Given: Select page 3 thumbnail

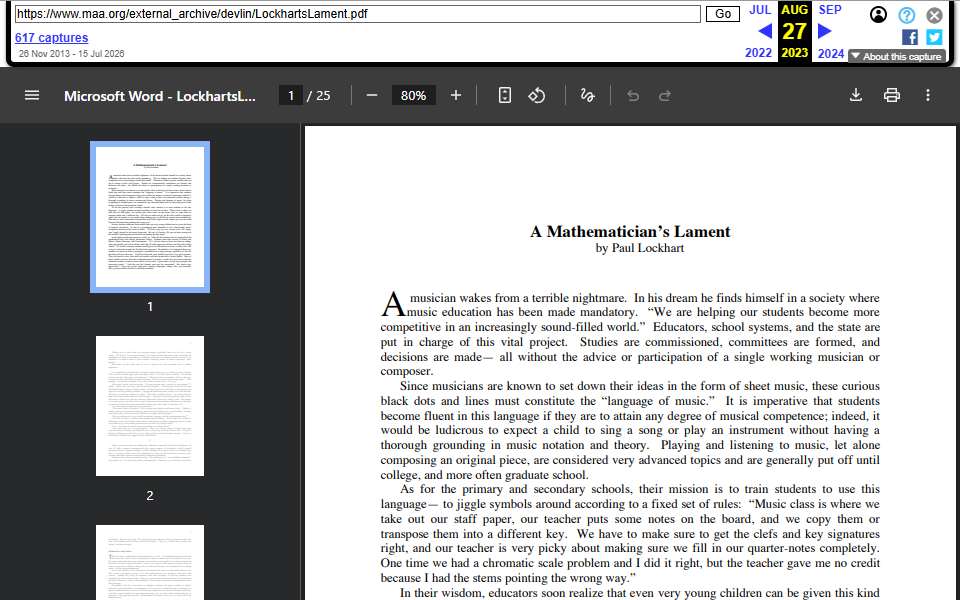Looking at the screenshot, I should pyautogui.click(x=150, y=562).
